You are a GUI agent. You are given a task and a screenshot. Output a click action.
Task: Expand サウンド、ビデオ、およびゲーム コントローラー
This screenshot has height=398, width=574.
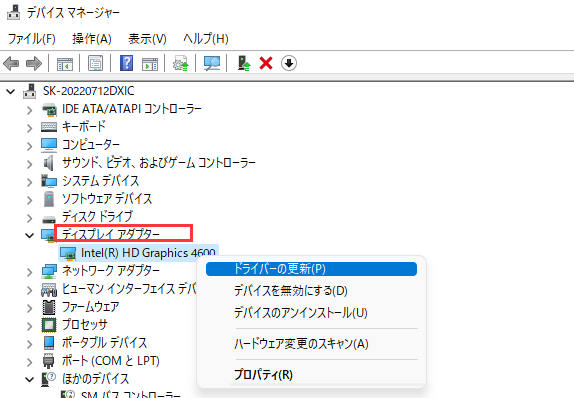point(30,163)
